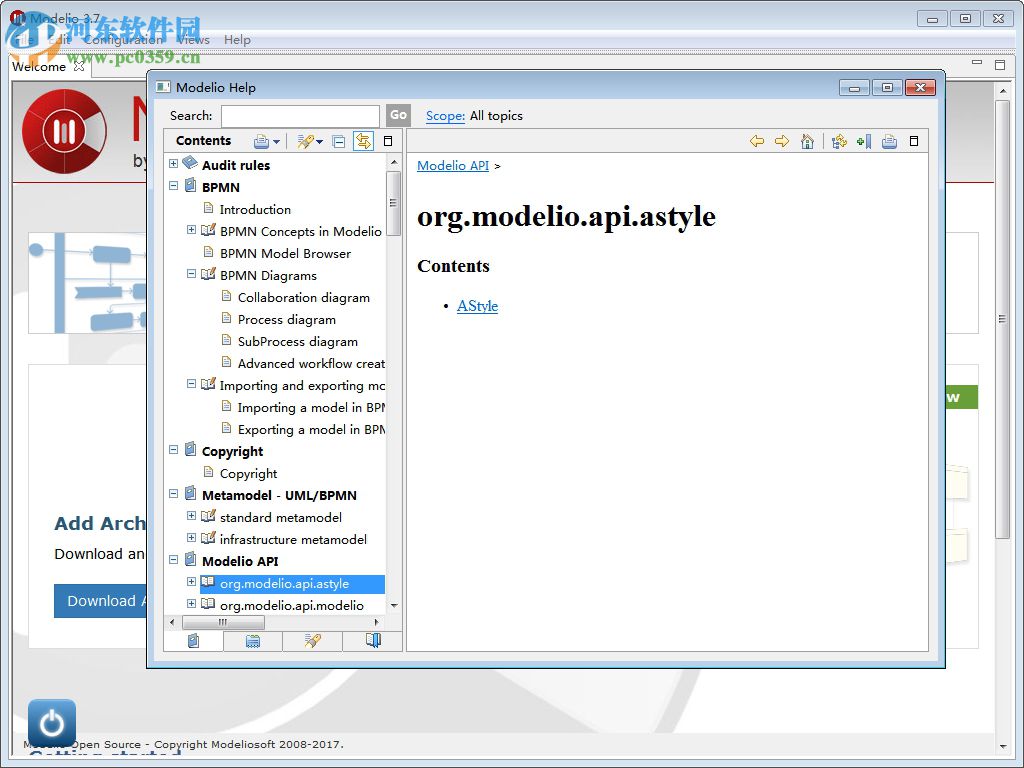Toggle Link with Contents button
The height and width of the screenshot is (768, 1024).
click(x=364, y=141)
